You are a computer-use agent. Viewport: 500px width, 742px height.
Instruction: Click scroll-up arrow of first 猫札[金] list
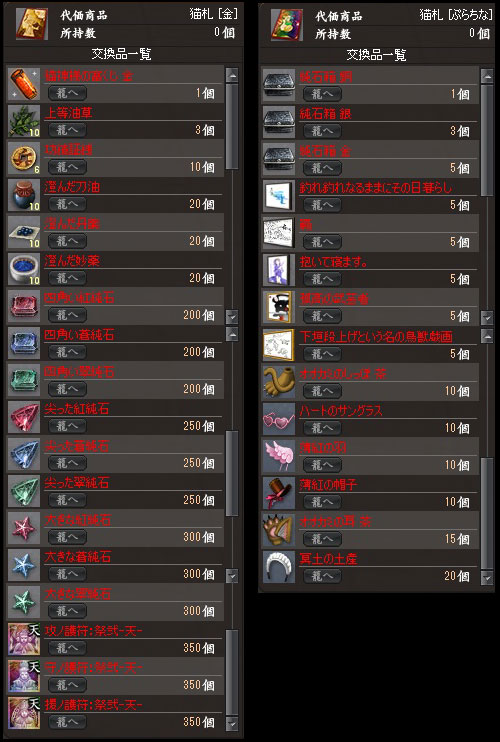232,75
